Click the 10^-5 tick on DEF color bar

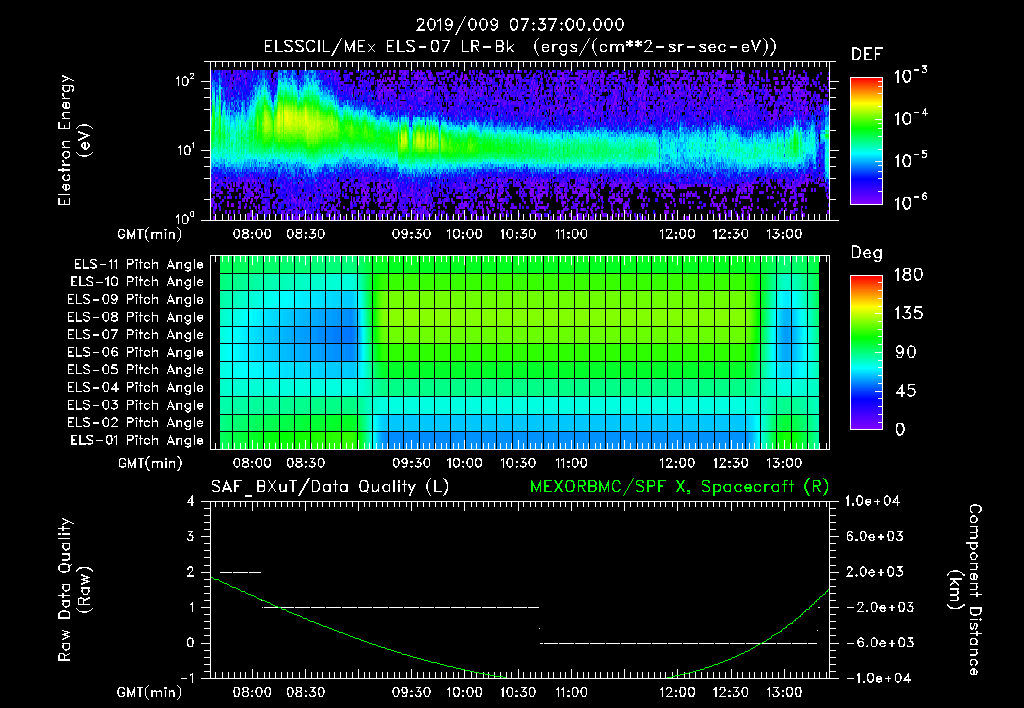tap(910, 160)
